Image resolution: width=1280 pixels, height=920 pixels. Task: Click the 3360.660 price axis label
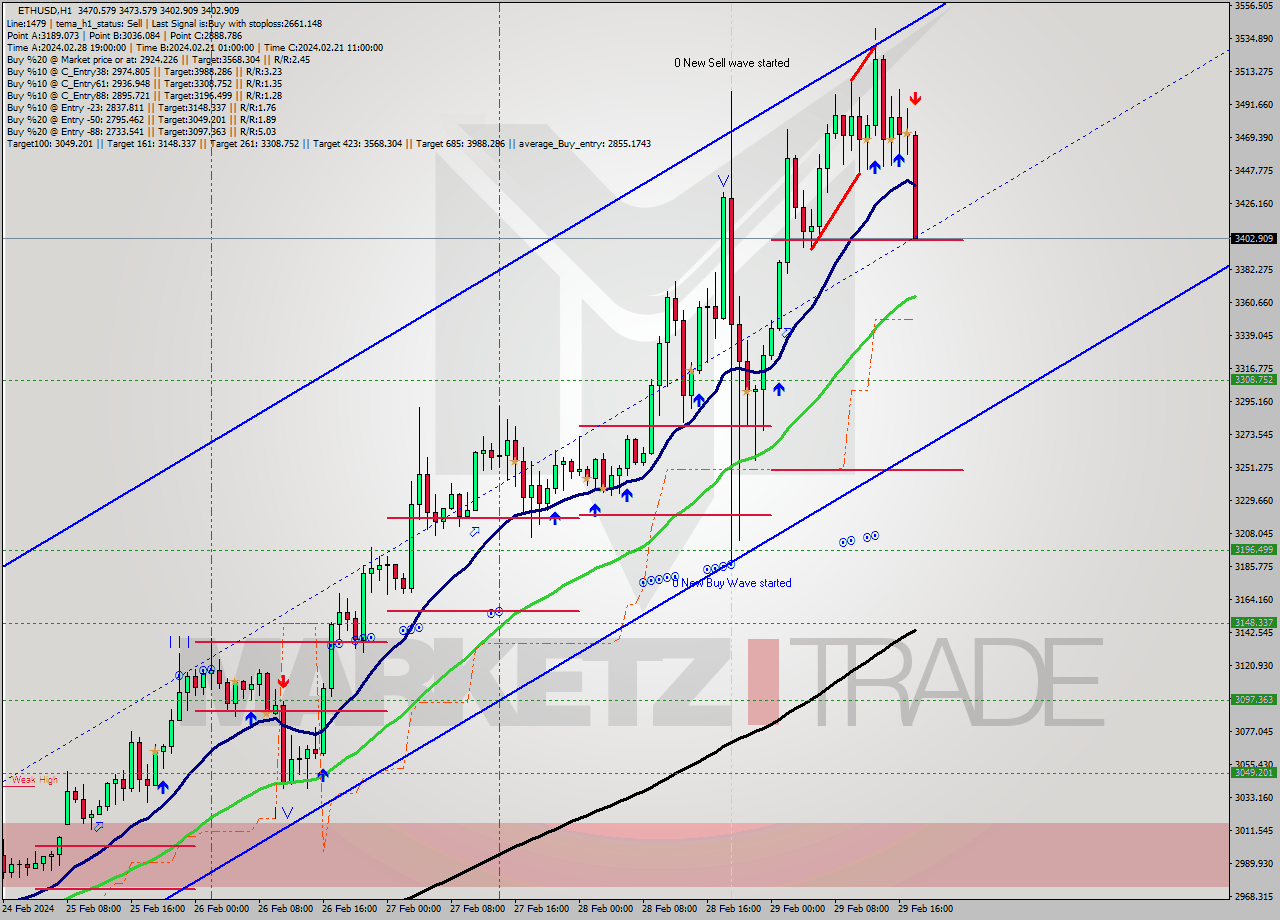tap(1254, 302)
